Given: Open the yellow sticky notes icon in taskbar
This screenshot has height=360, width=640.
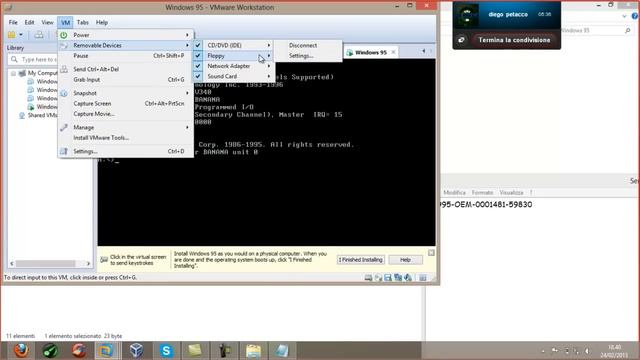Looking at the screenshot, I should coord(195,351).
